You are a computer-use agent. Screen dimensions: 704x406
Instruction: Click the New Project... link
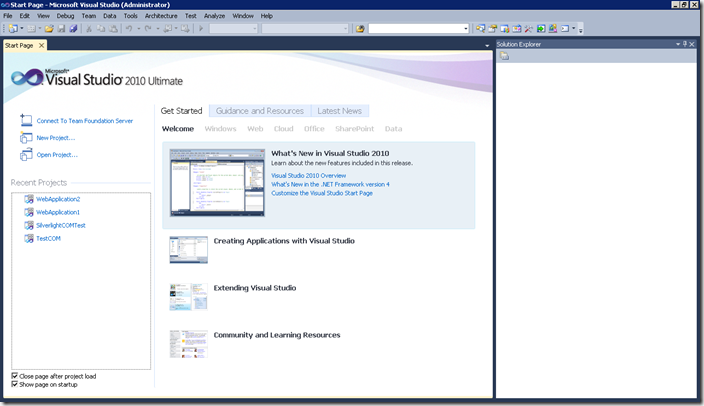click(56, 138)
